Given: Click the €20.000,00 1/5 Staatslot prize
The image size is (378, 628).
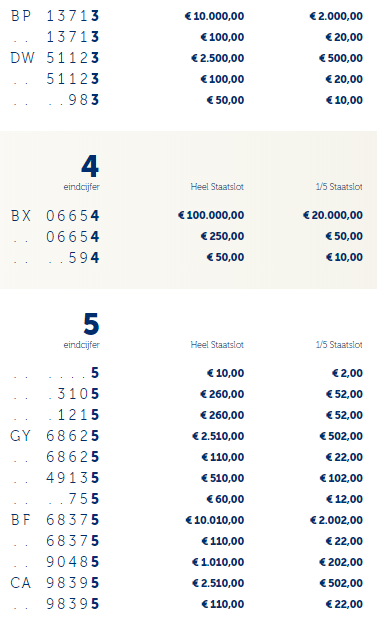Looking at the screenshot, I should click(333, 215).
